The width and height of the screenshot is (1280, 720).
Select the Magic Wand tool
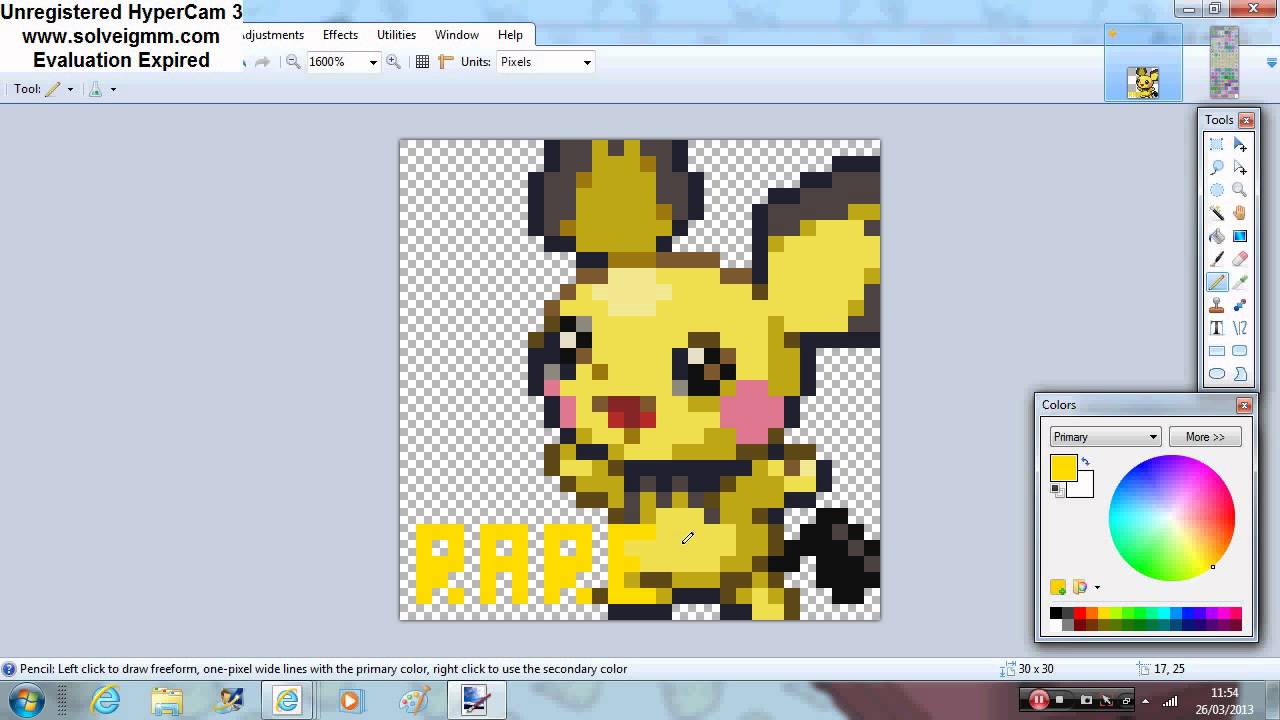[x=1217, y=213]
